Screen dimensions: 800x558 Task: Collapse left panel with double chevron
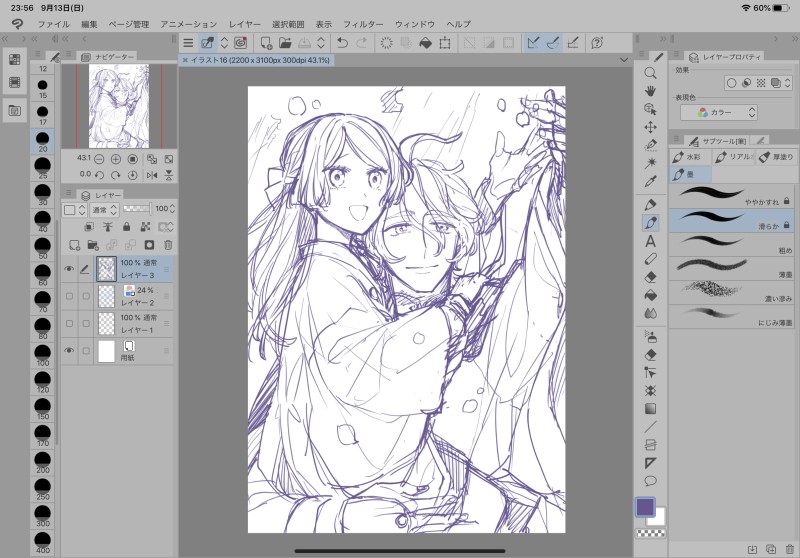[6, 39]
